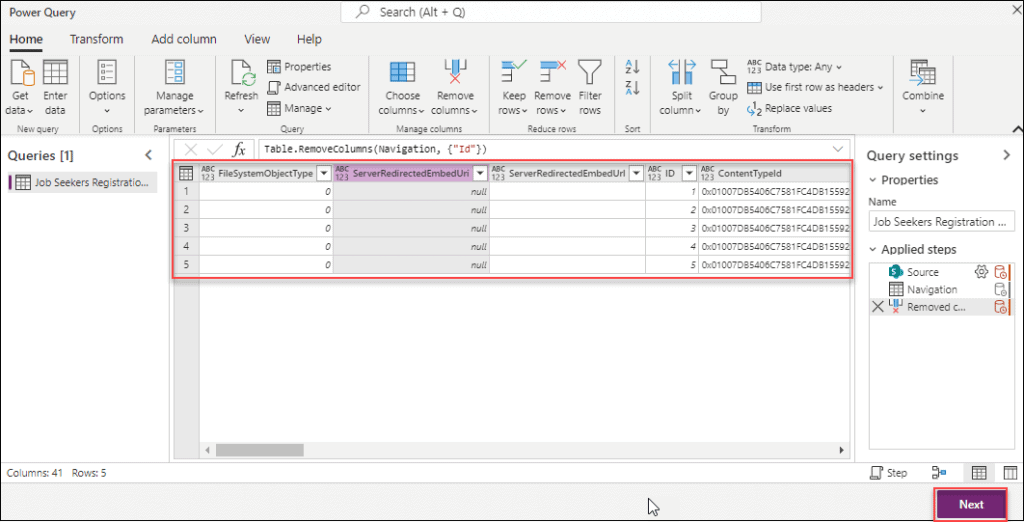The height and width of the screenshot is (522, 1024).
Task: Collapse the Queries pane
Action: point(148,155)
